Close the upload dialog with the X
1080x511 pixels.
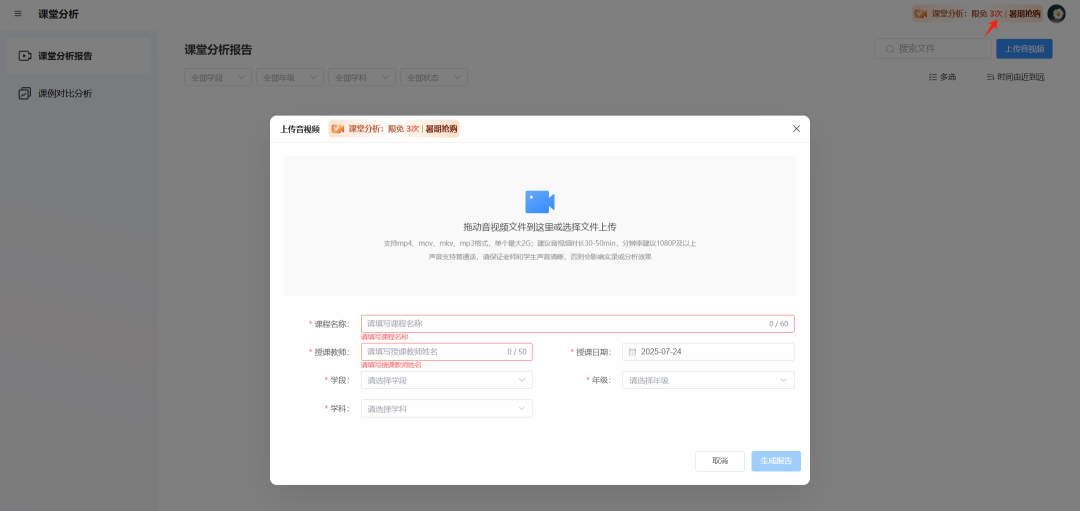click(x=796, y=129)
